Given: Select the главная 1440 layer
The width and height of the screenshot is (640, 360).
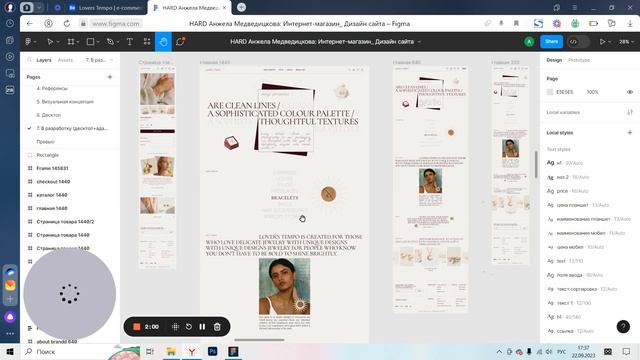Looking at the screenshot, I should (x=52, y=208).
